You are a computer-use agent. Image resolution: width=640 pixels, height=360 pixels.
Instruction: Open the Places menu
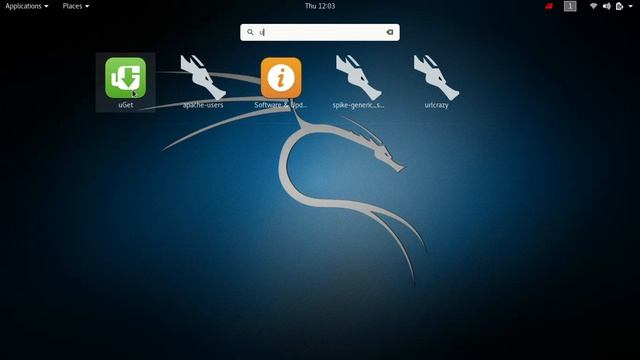tap(76, 6)
